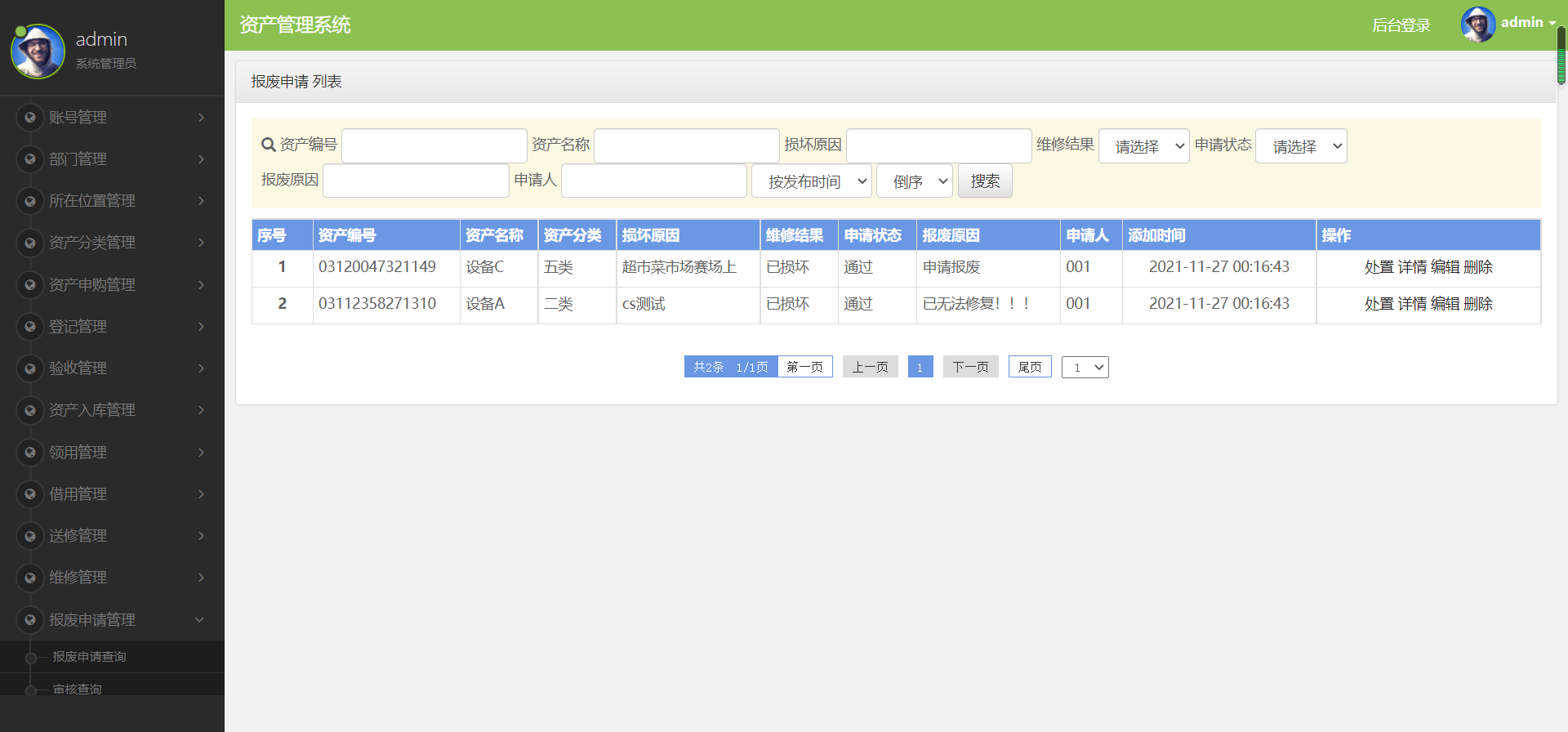Click the 资产分类管理 sidebar icon
The image size is (1568, 732).
tap(30, 243)
